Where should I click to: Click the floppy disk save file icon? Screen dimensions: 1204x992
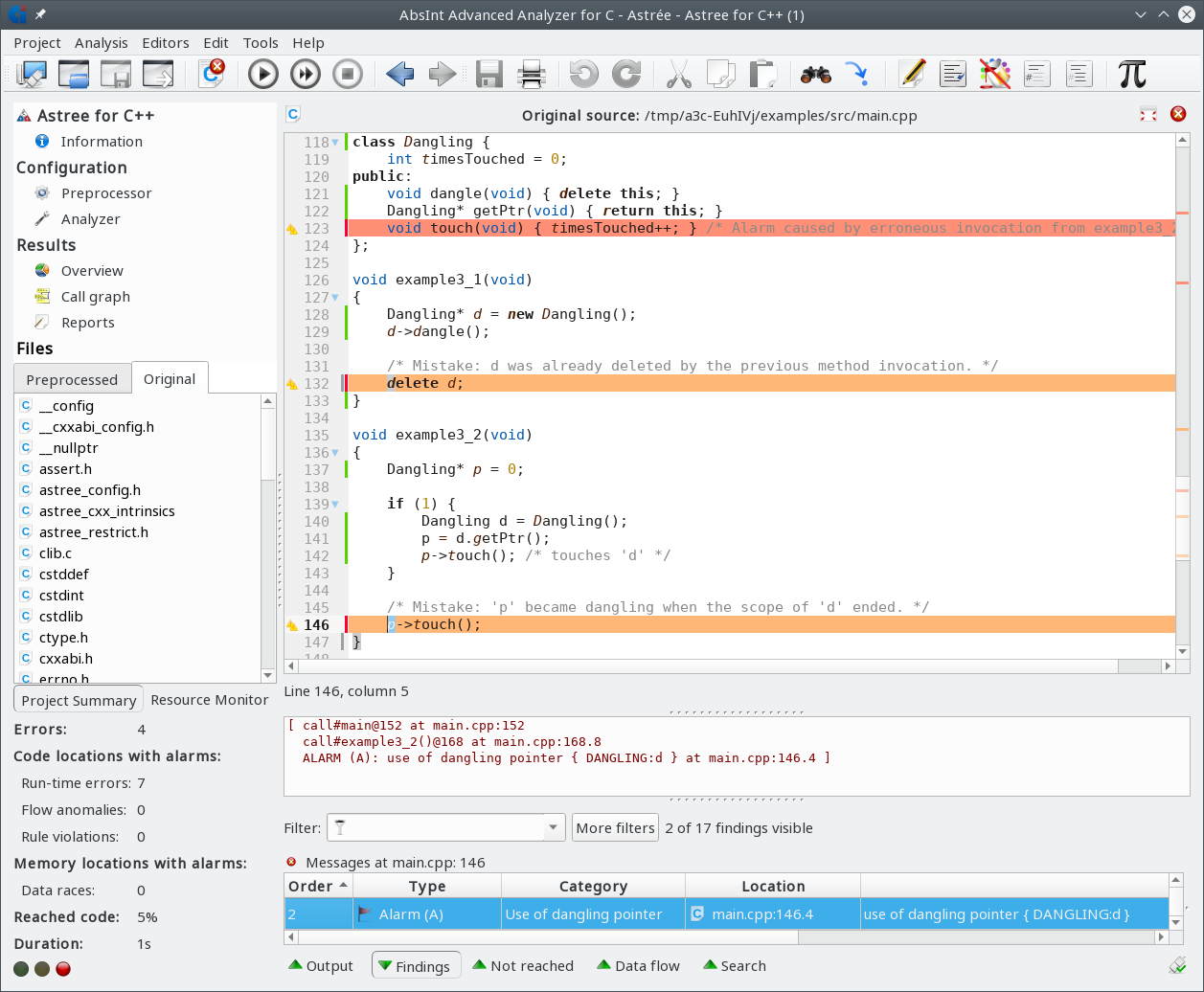point(489,74)
